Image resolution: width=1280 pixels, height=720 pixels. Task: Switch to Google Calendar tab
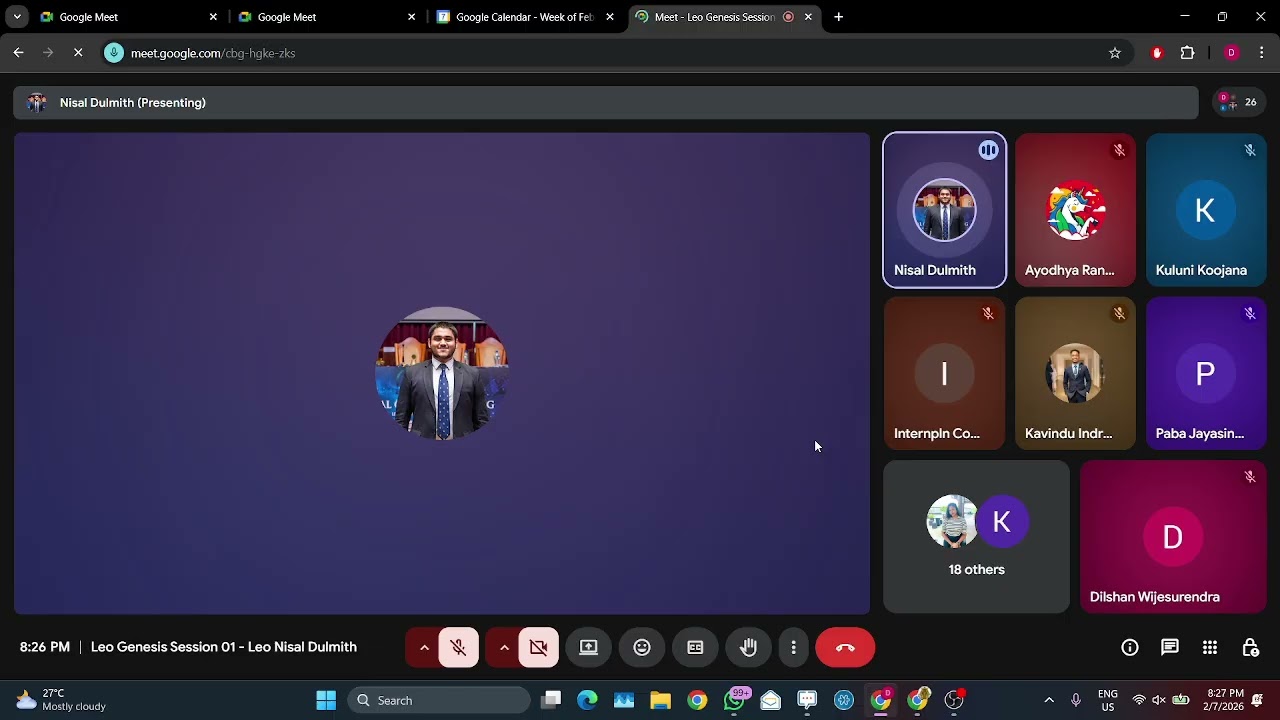522,17
